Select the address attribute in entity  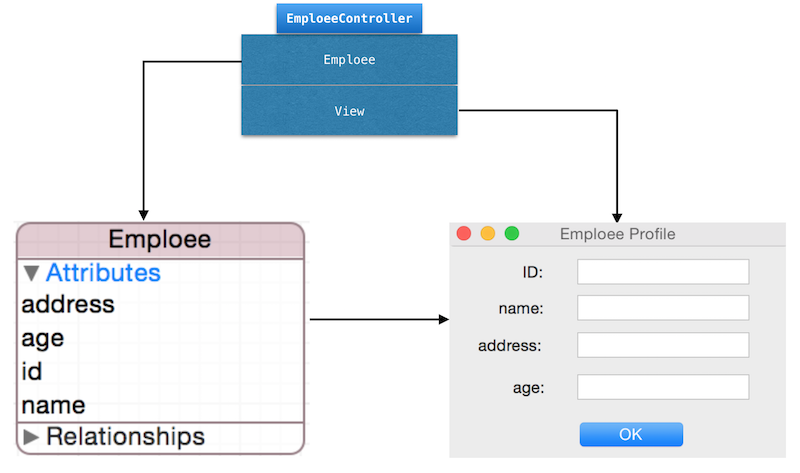pyautogui.click(x=68, y=304)
